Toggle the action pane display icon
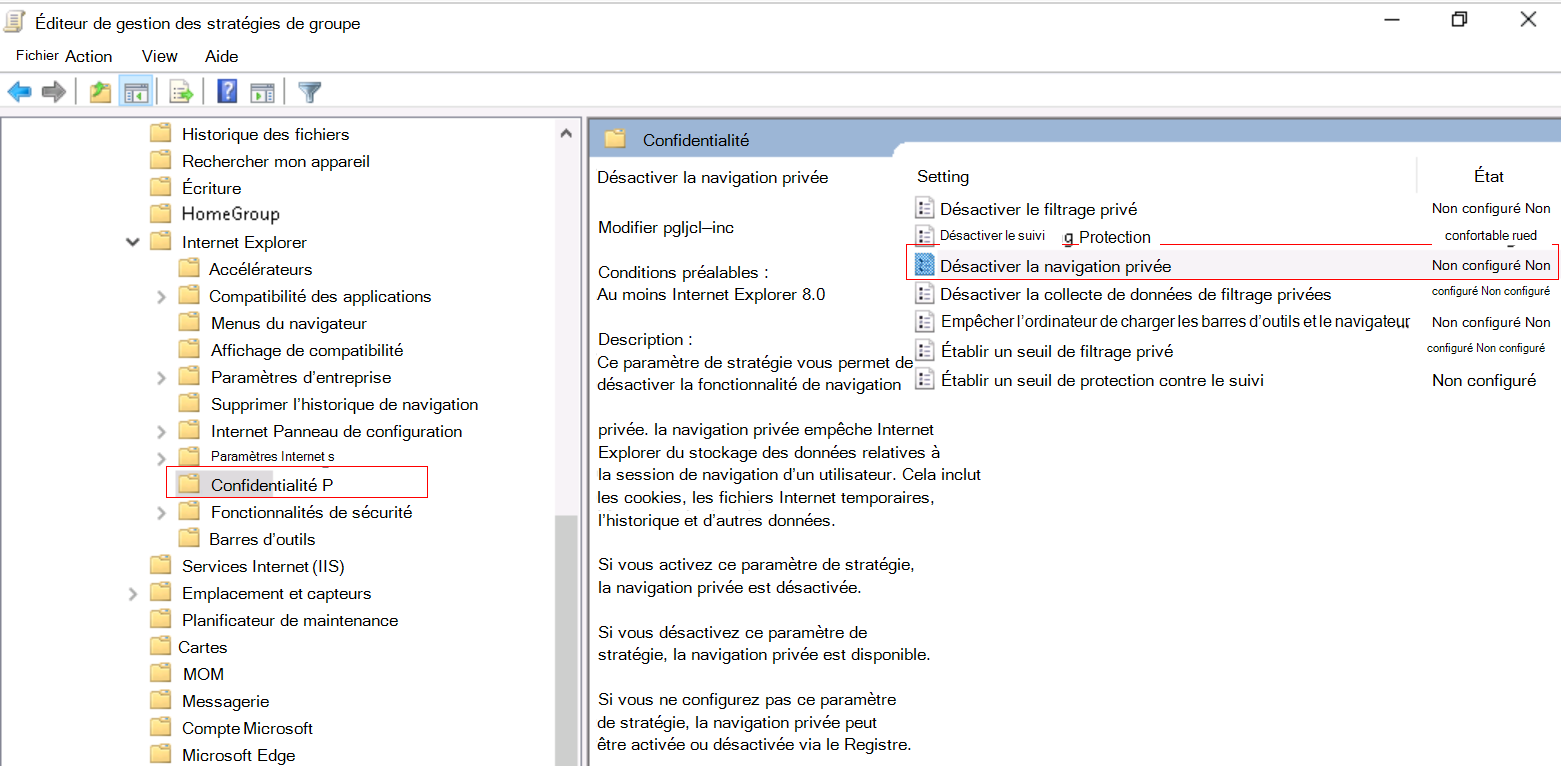The width and height of the screenshot is (1561, 766). coord(262,91)
